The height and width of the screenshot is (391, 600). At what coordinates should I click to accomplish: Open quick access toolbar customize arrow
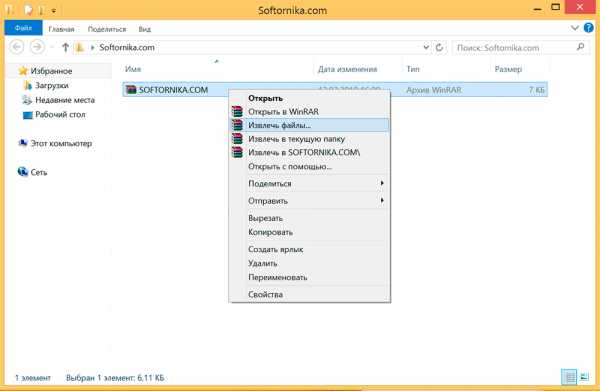[54, 11]
